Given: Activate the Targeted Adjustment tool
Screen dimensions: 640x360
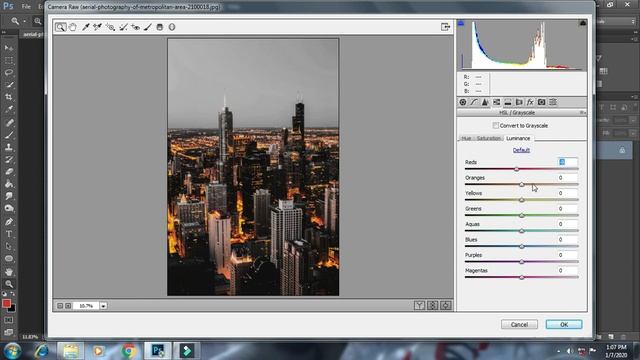Looking at the screenshot, I should (x=110, y=27).
